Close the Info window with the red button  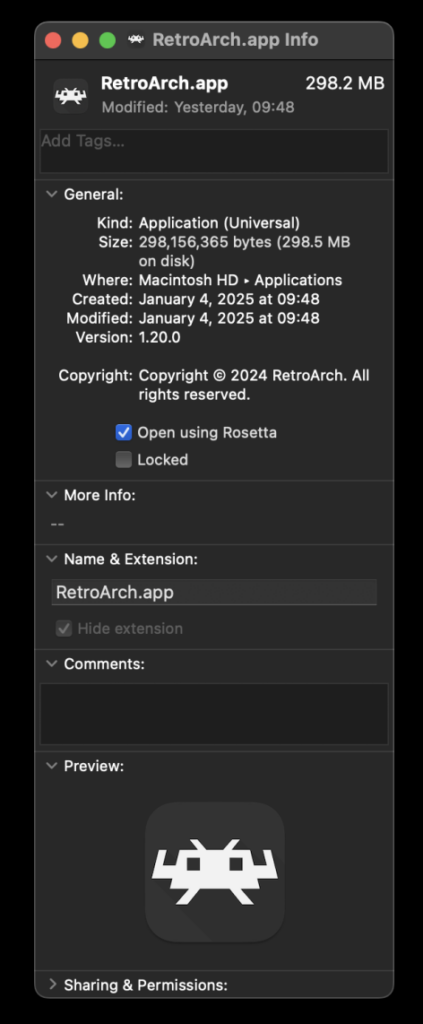pos(53,40)
